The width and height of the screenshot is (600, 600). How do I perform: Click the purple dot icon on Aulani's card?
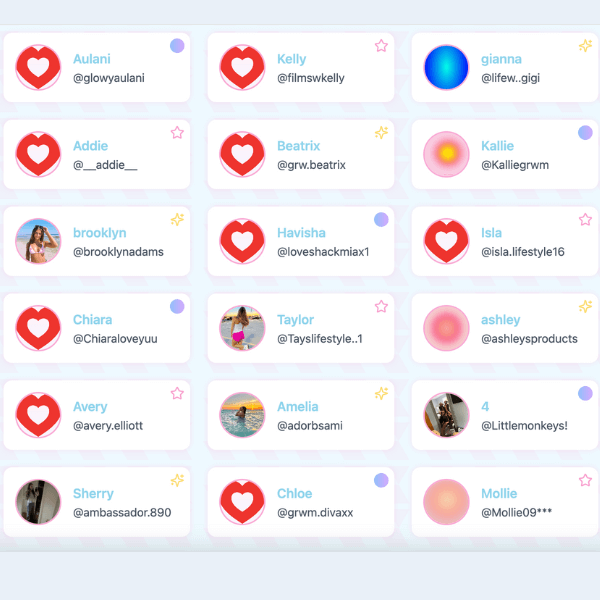pos(177,46)
